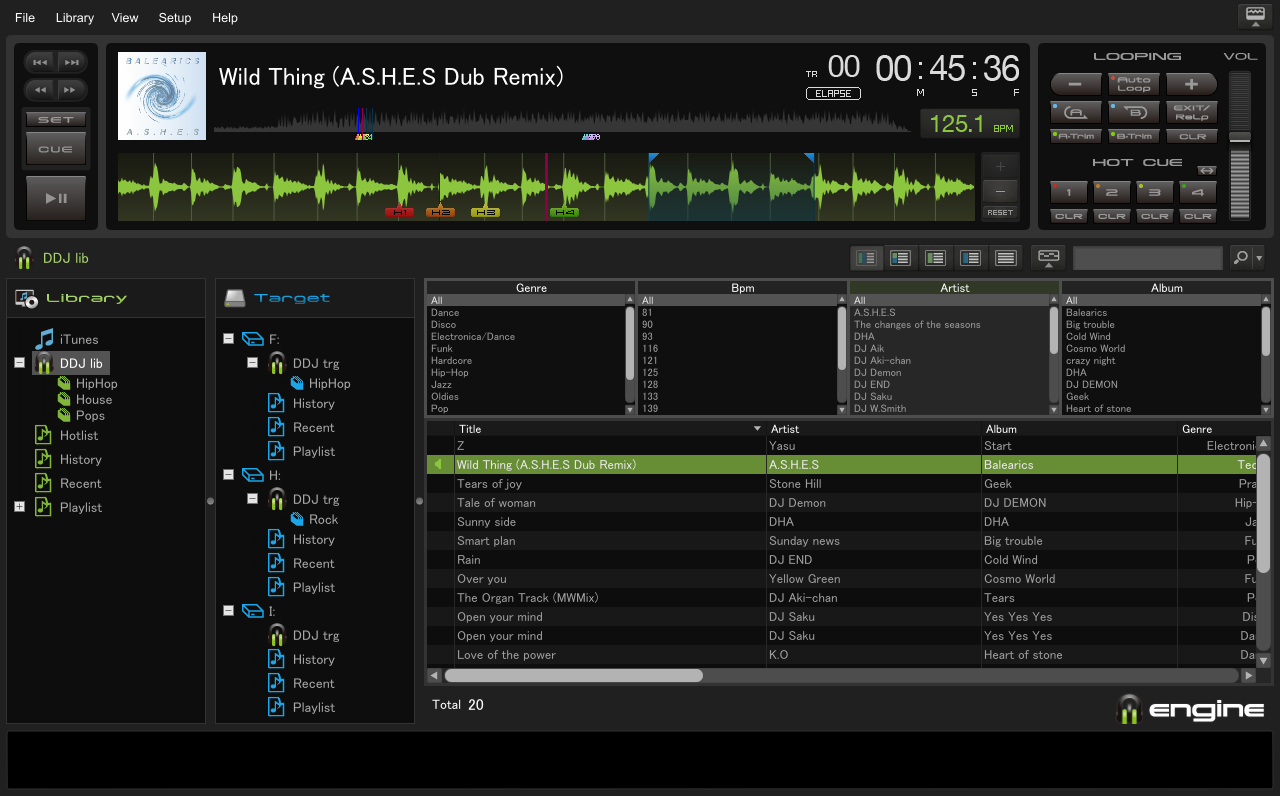The width and height of the screenshot is (1280, 796).
Task: Double the loop with the plus button
Action: pos(1192,85)
